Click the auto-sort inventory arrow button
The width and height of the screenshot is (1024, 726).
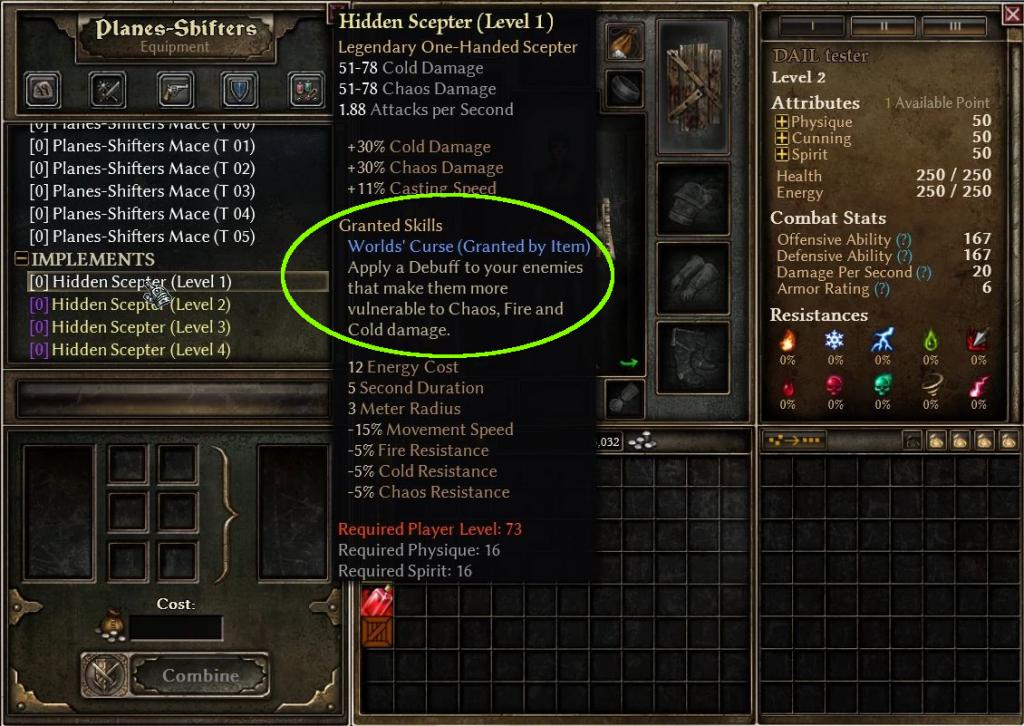point(793,441)
